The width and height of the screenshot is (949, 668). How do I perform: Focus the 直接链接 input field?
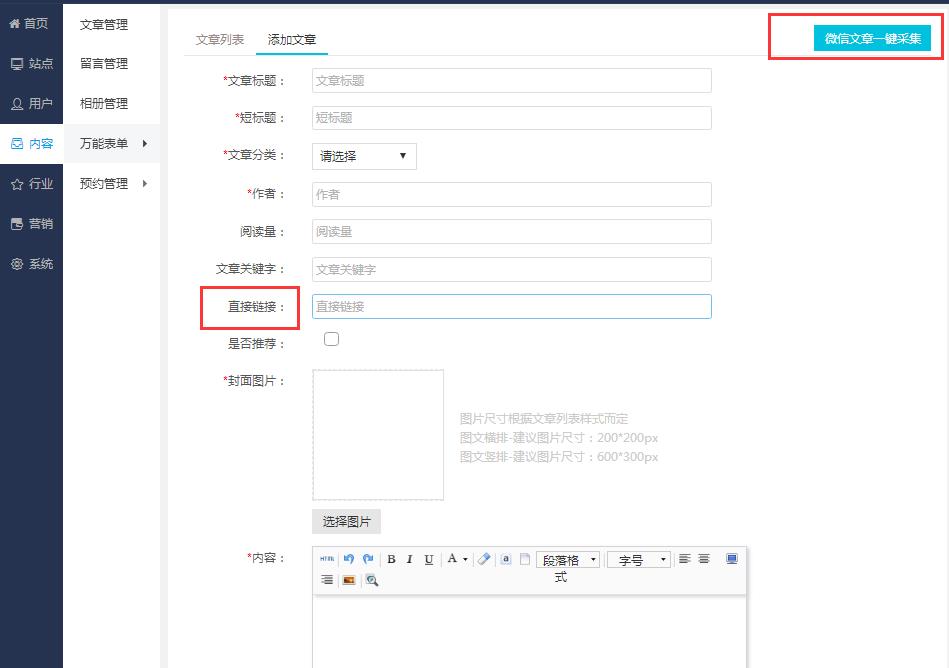click(x=511, y=307)
